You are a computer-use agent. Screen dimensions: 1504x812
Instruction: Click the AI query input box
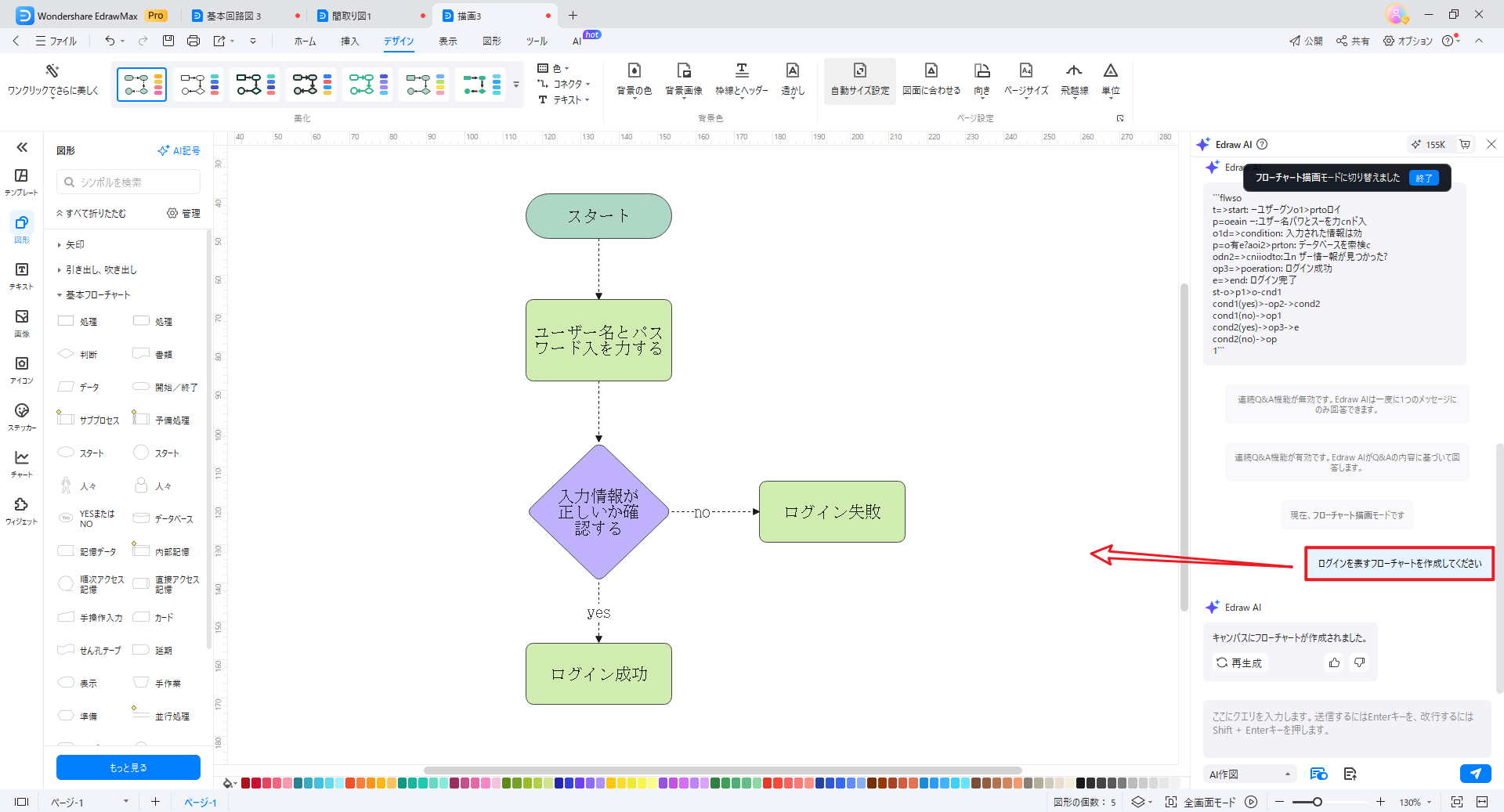pos(1347,728)
